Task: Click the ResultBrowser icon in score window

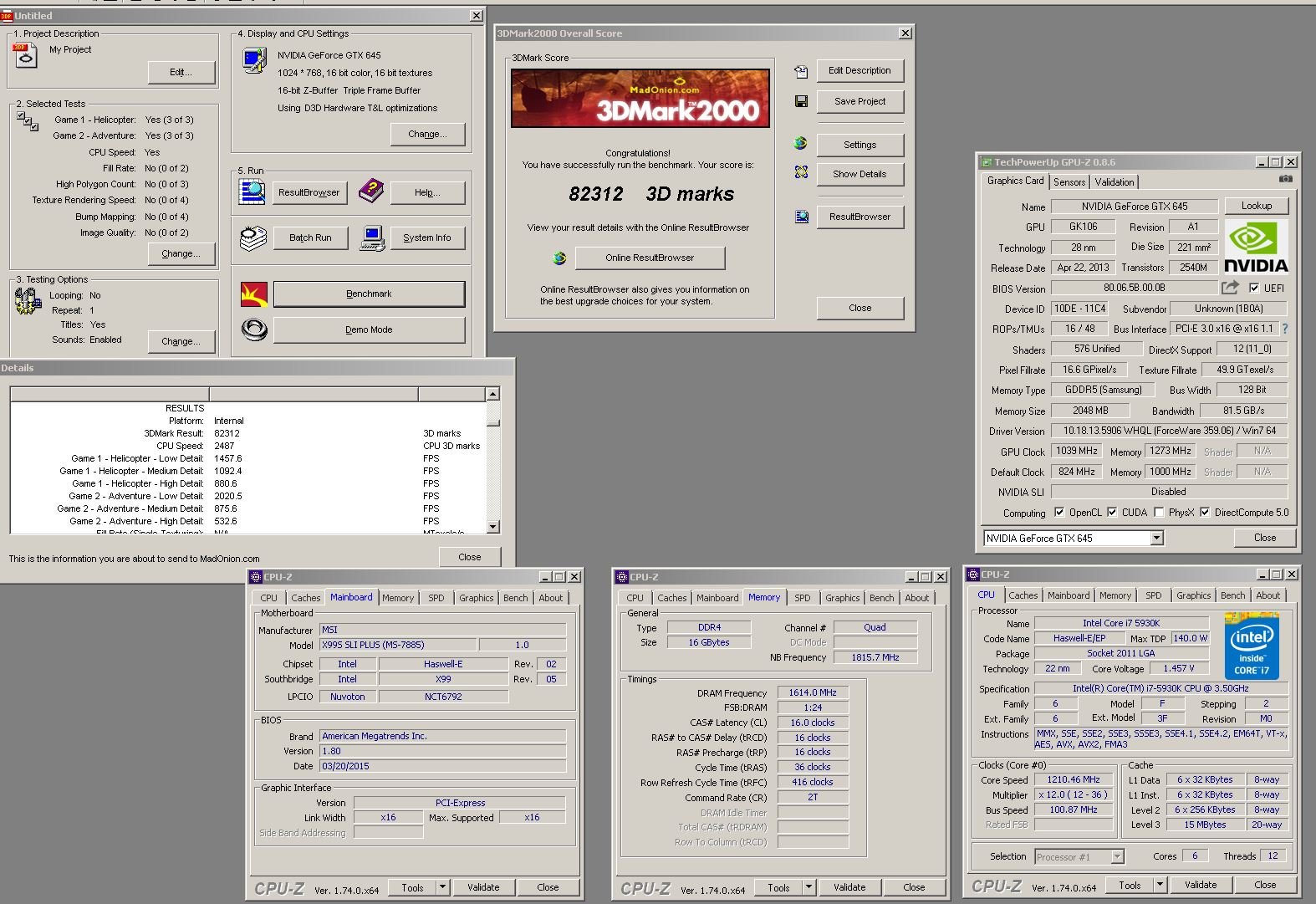Action: coord(801,217)
